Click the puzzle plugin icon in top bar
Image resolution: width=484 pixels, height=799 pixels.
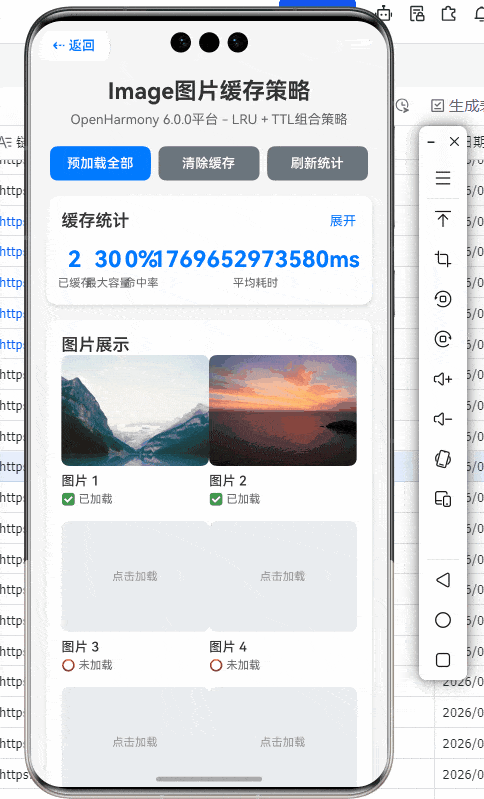(x=448, y=13)
